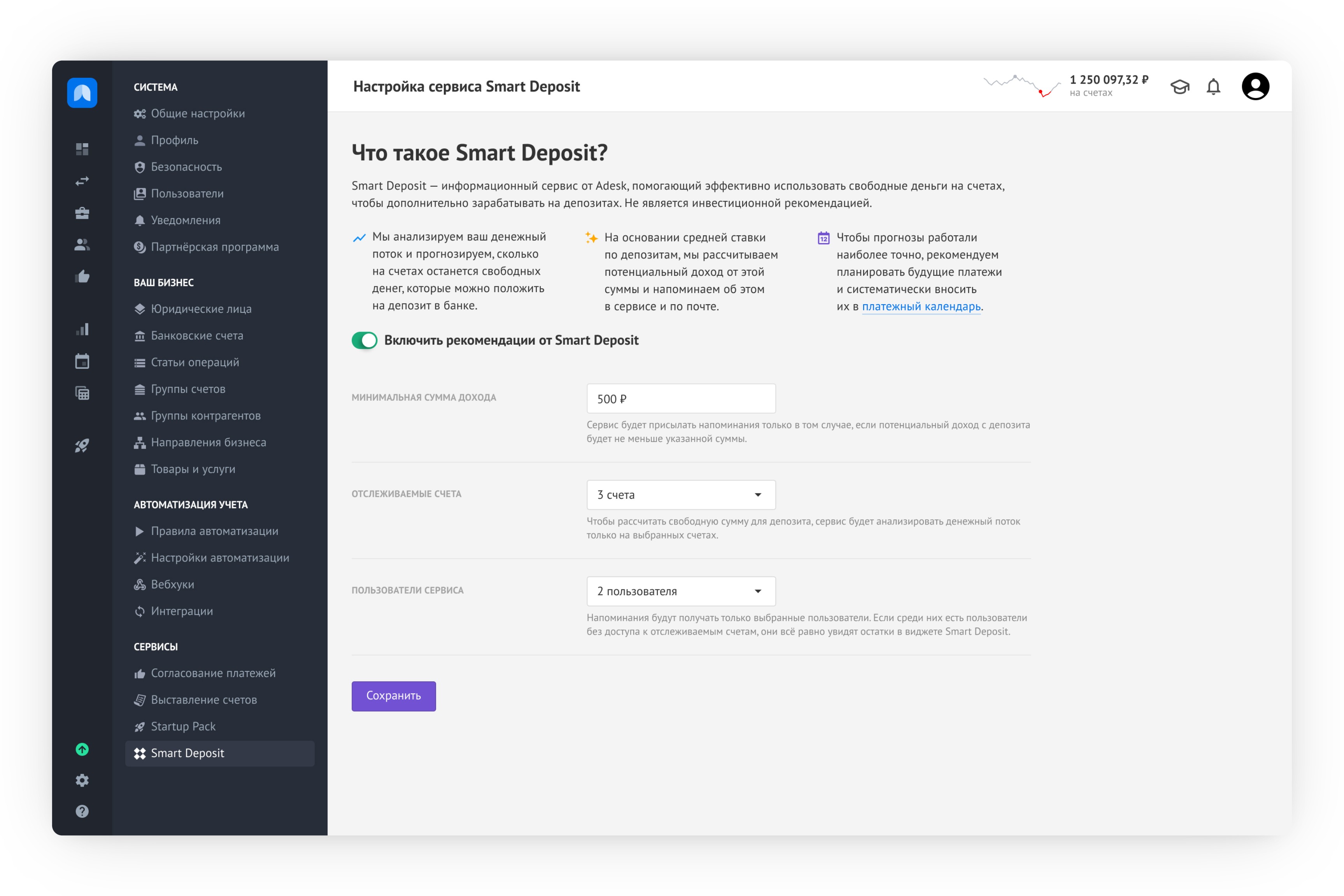Open Startup Pack service
This screenshot has width=1344, height=896.
click(219, 727)
